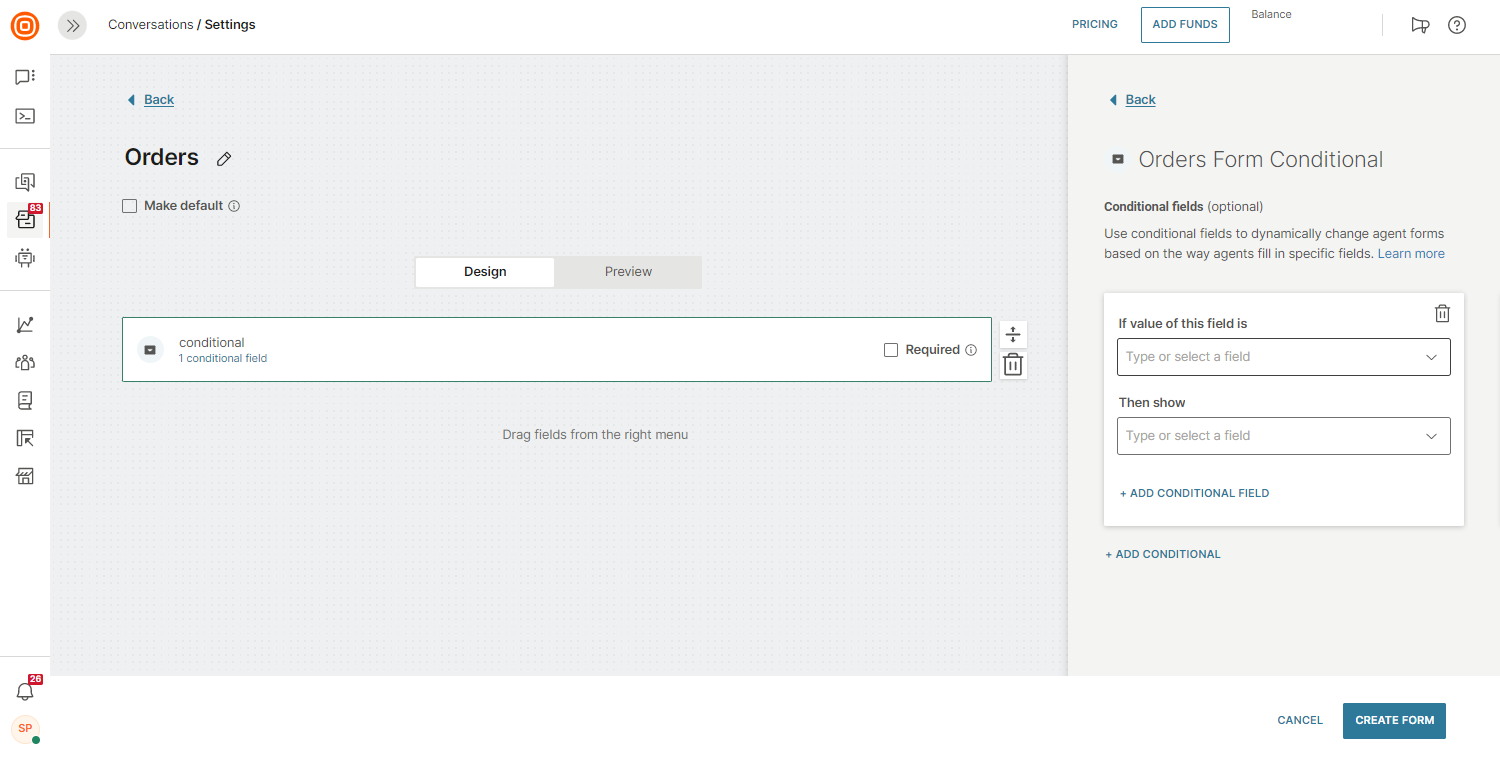Open the notifications bell
1500x766 pixels.
(25, 691)
